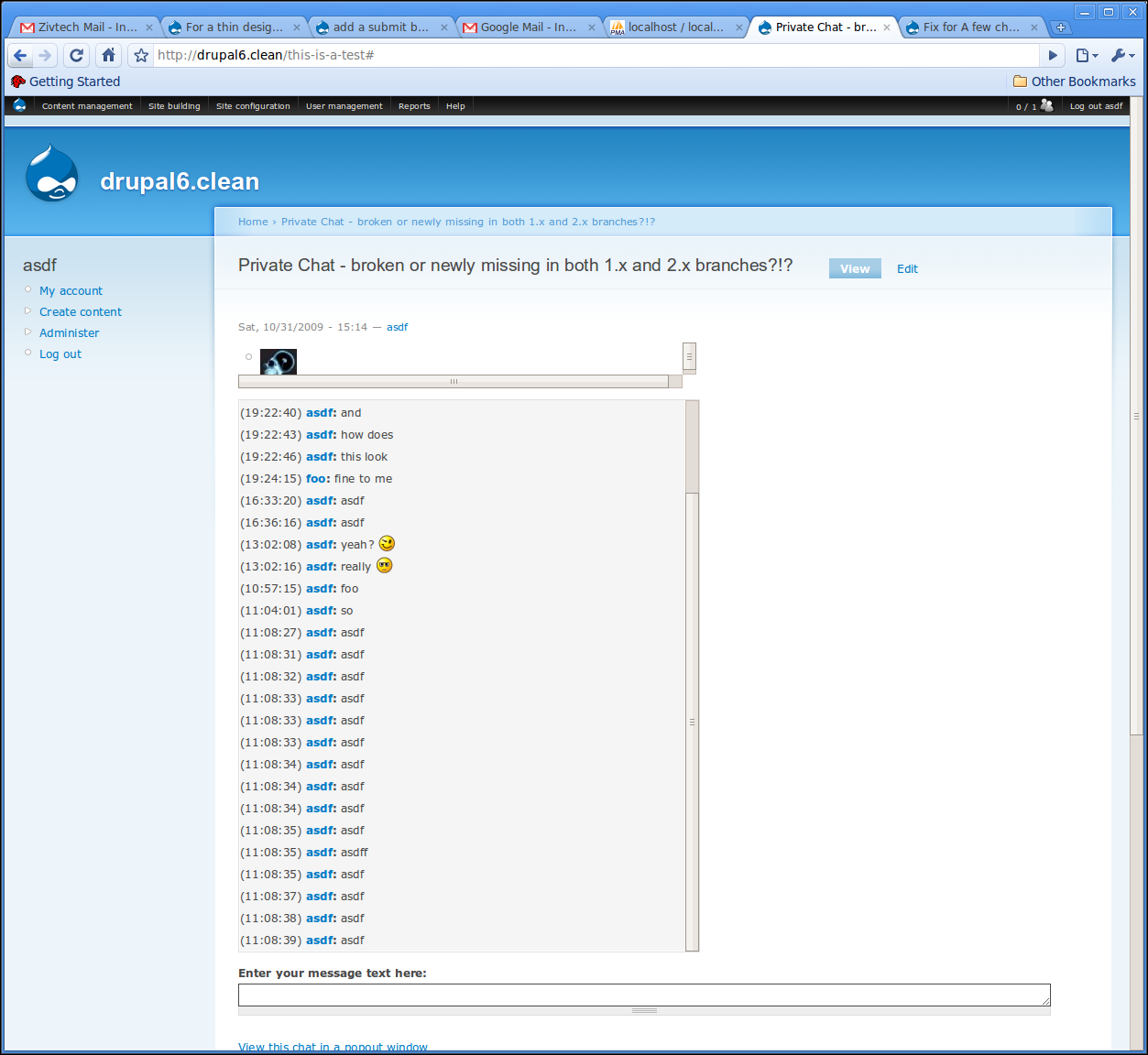1148x1055 pixels.
Task: Open the Help admin menu
Action: (x=455, y=106)
